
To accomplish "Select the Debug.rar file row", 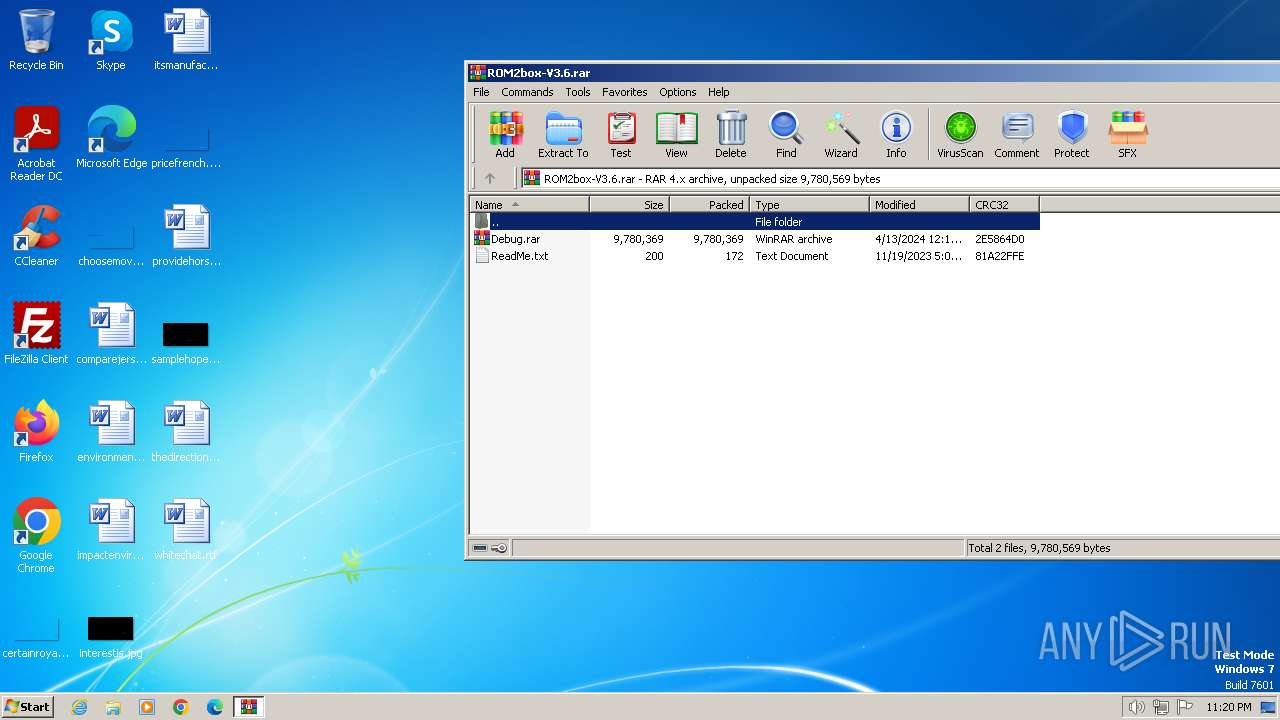I will click(x=755, y=239).
